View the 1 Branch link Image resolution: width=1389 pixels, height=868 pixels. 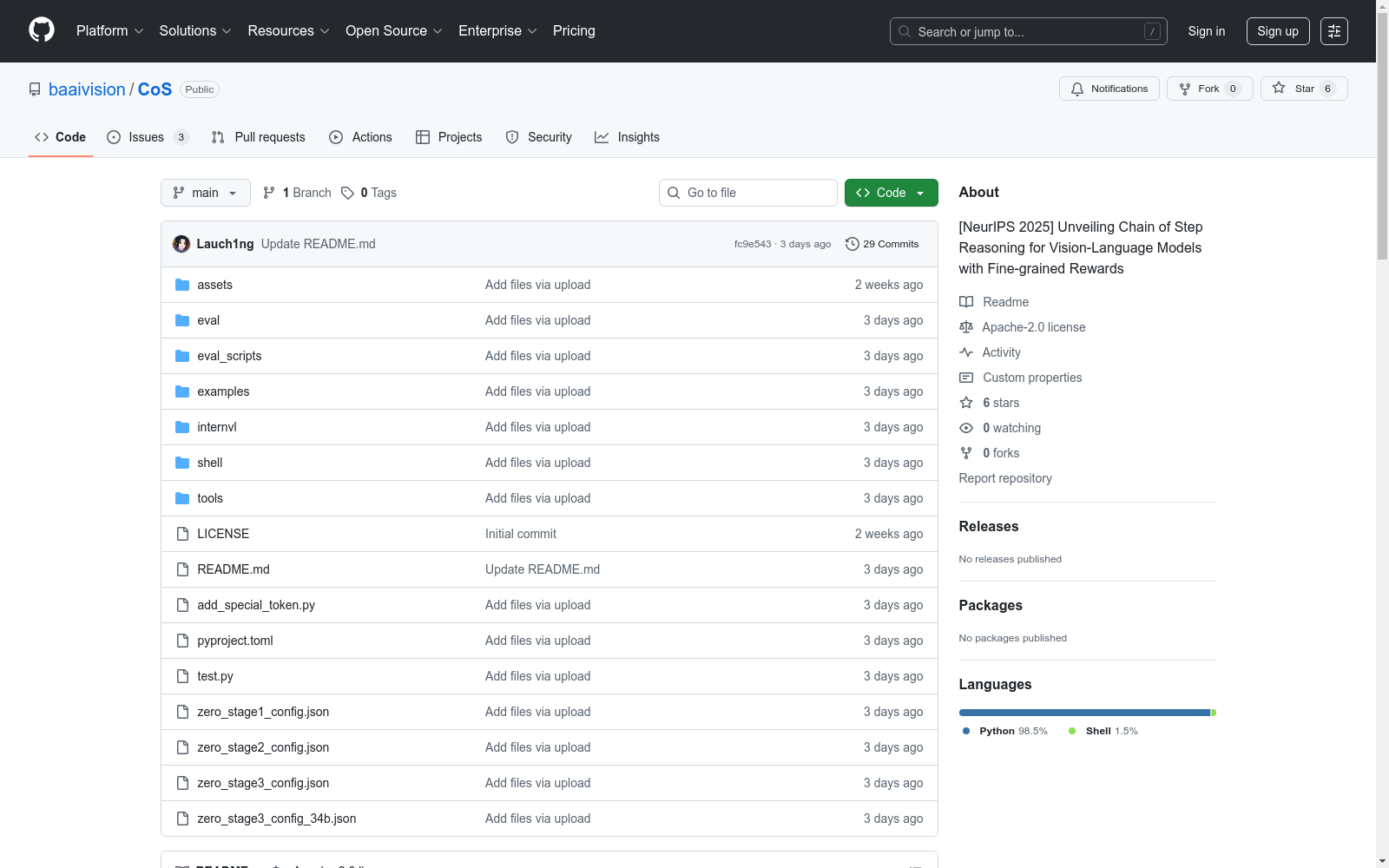(x=297, y=193)
